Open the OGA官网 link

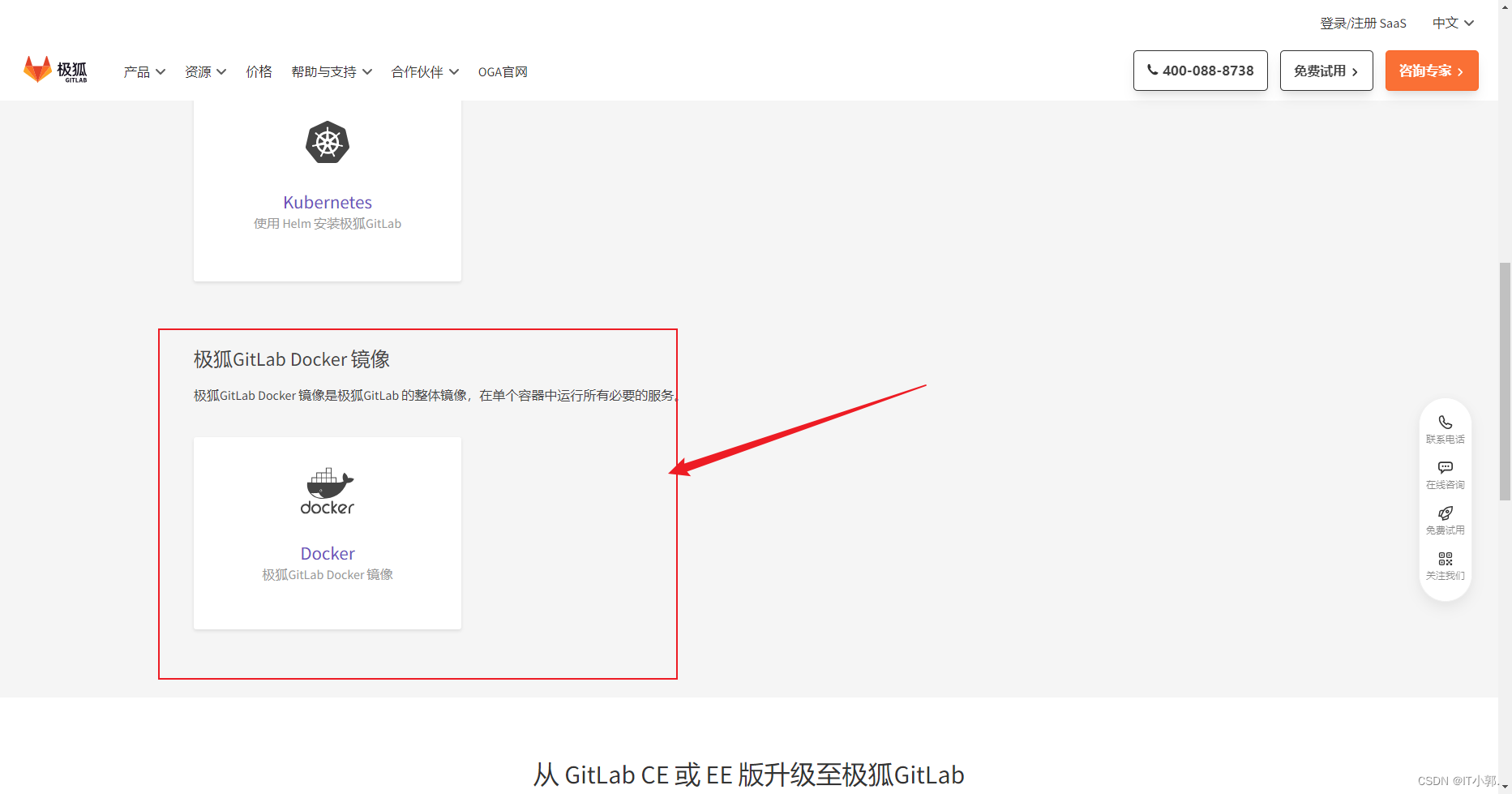point(503,72)
